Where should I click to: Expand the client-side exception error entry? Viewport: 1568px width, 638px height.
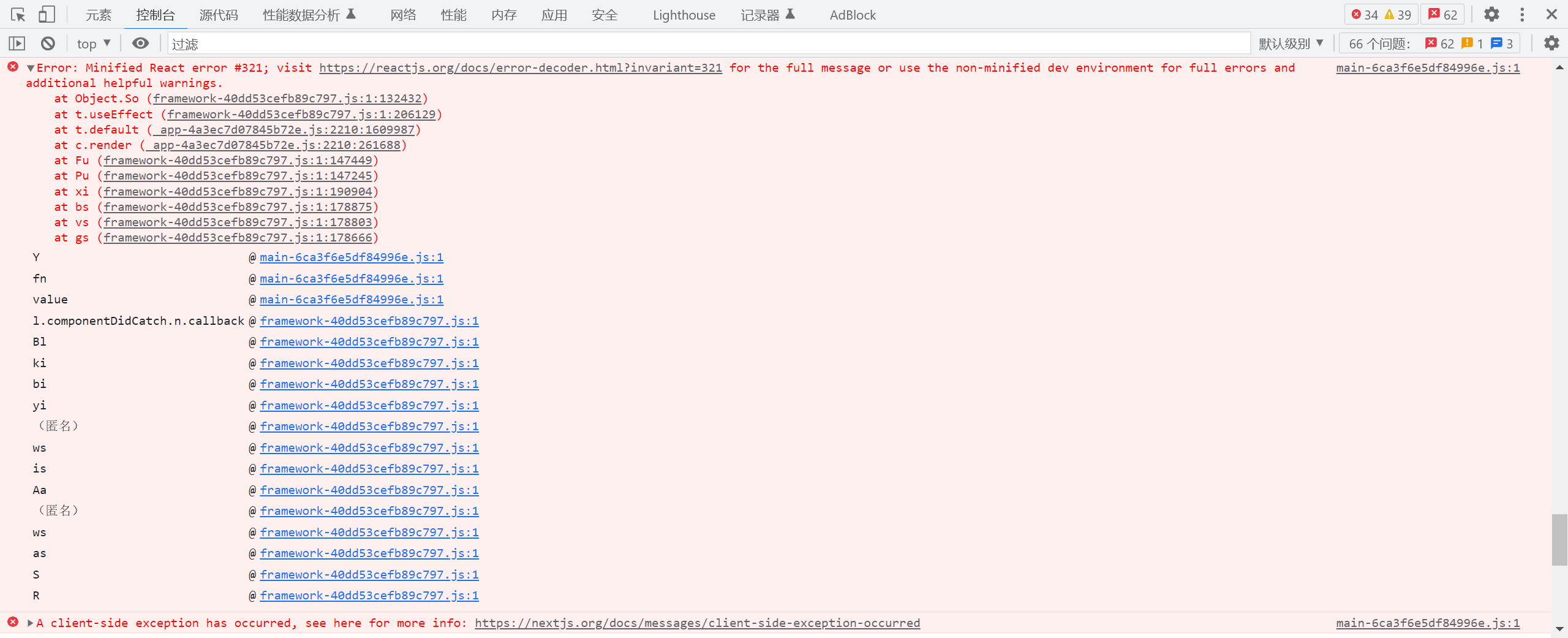30,623
